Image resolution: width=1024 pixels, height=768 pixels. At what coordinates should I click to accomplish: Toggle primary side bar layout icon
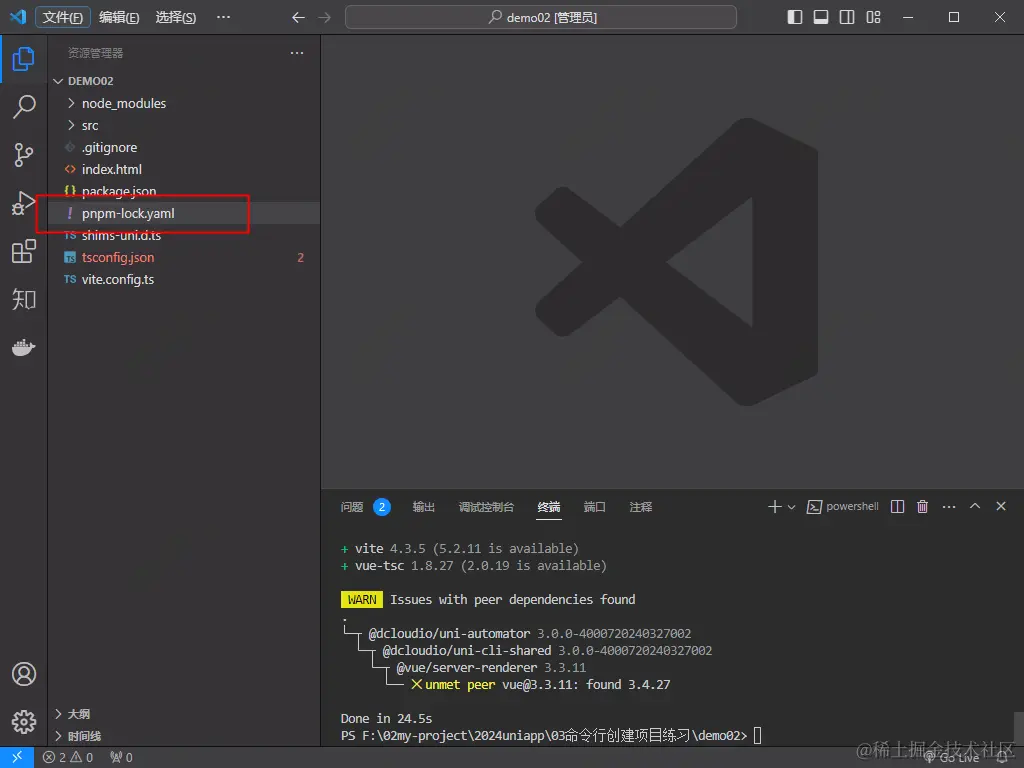(795, 17)
